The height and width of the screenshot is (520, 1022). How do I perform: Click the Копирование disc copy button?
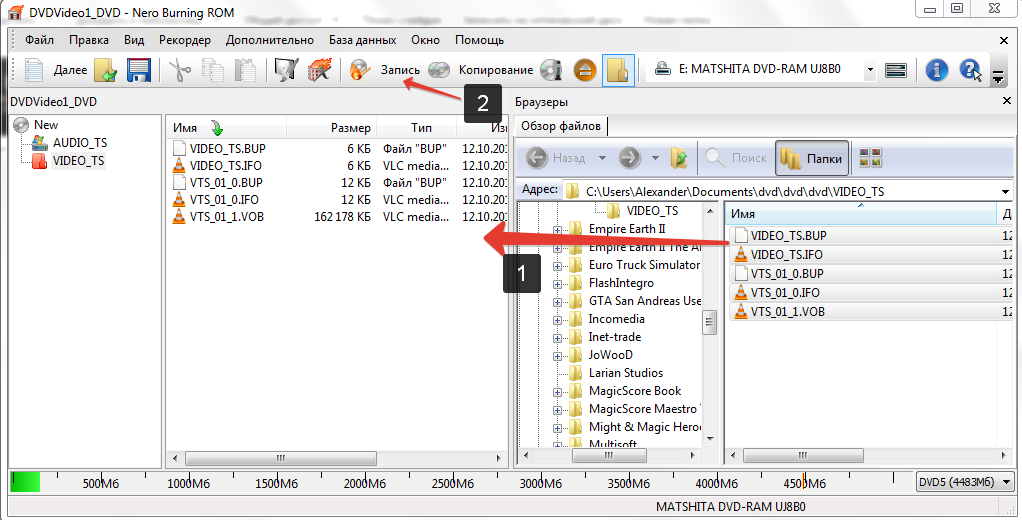(x=482, y=70)
